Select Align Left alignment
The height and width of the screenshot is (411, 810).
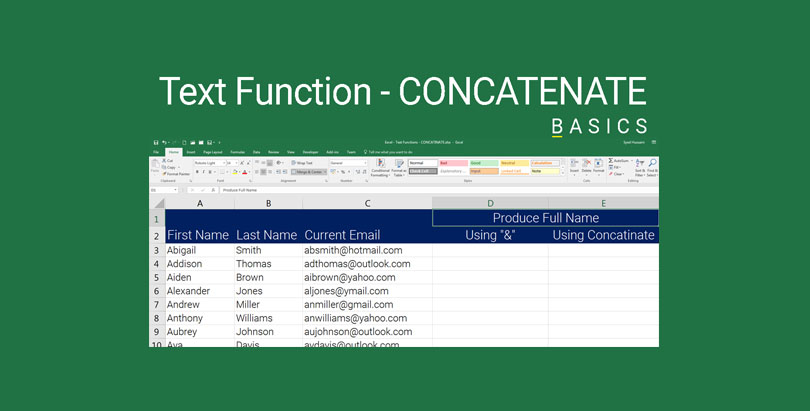[257, 172]
